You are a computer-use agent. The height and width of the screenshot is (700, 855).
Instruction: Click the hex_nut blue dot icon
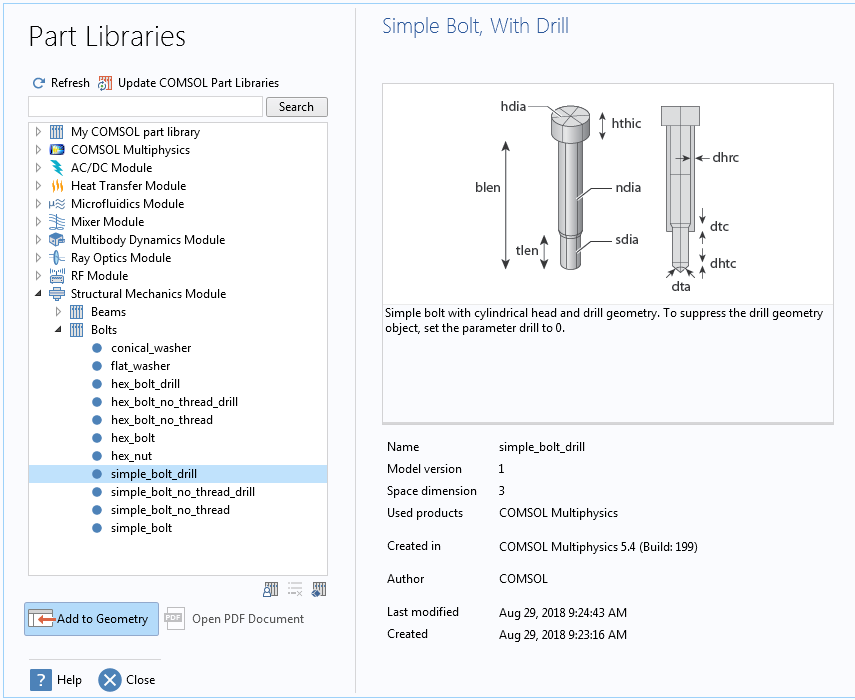97,456
